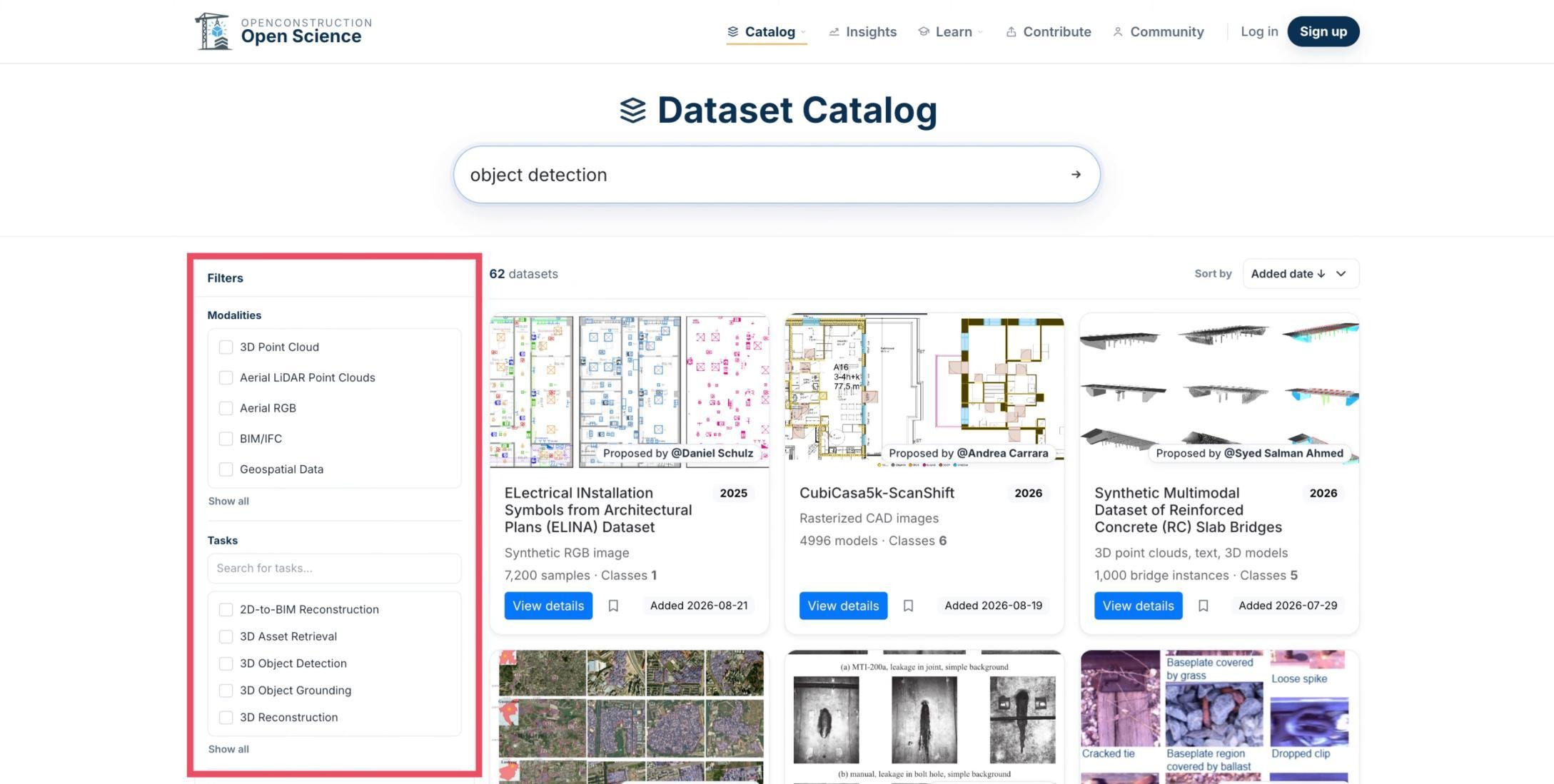The height and width of the screenshot is (784, 1554).
Task: Open the slab bridges 3D models thumbnail
Action: (x=1219, y=391)
